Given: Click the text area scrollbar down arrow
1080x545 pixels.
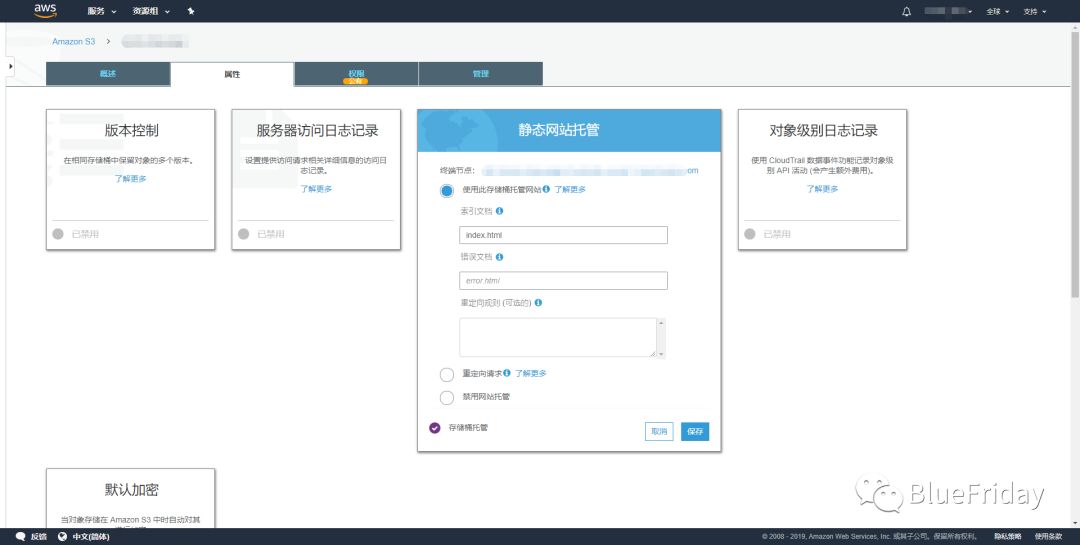Looking at the screenshot, I should [661, 353].
